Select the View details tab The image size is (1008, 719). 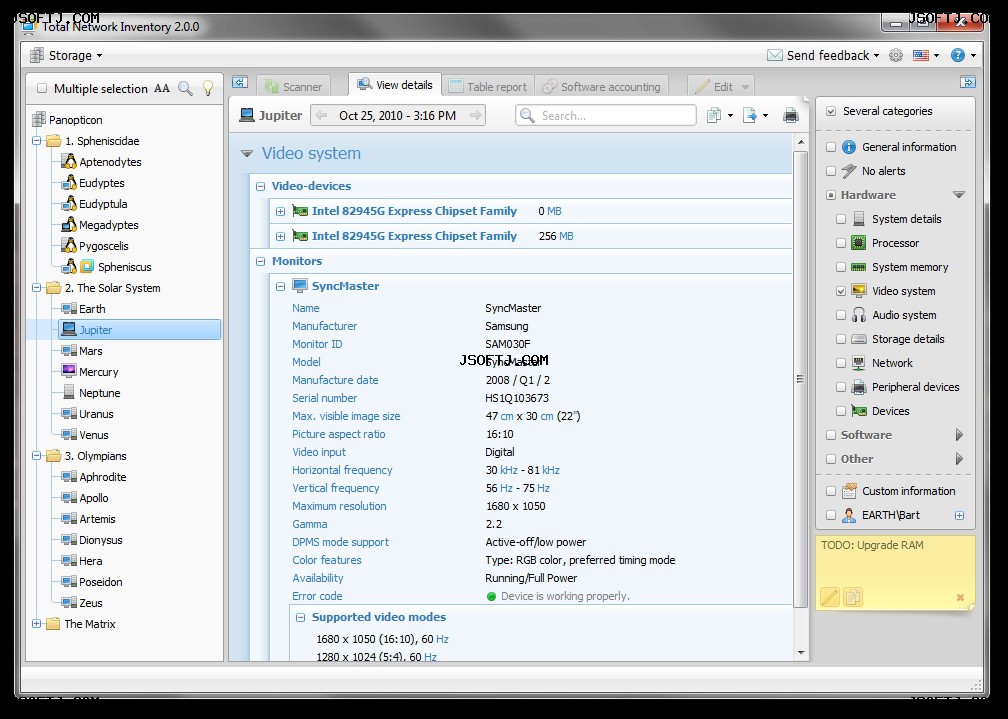pyautogui.click(x=395, y=85)
